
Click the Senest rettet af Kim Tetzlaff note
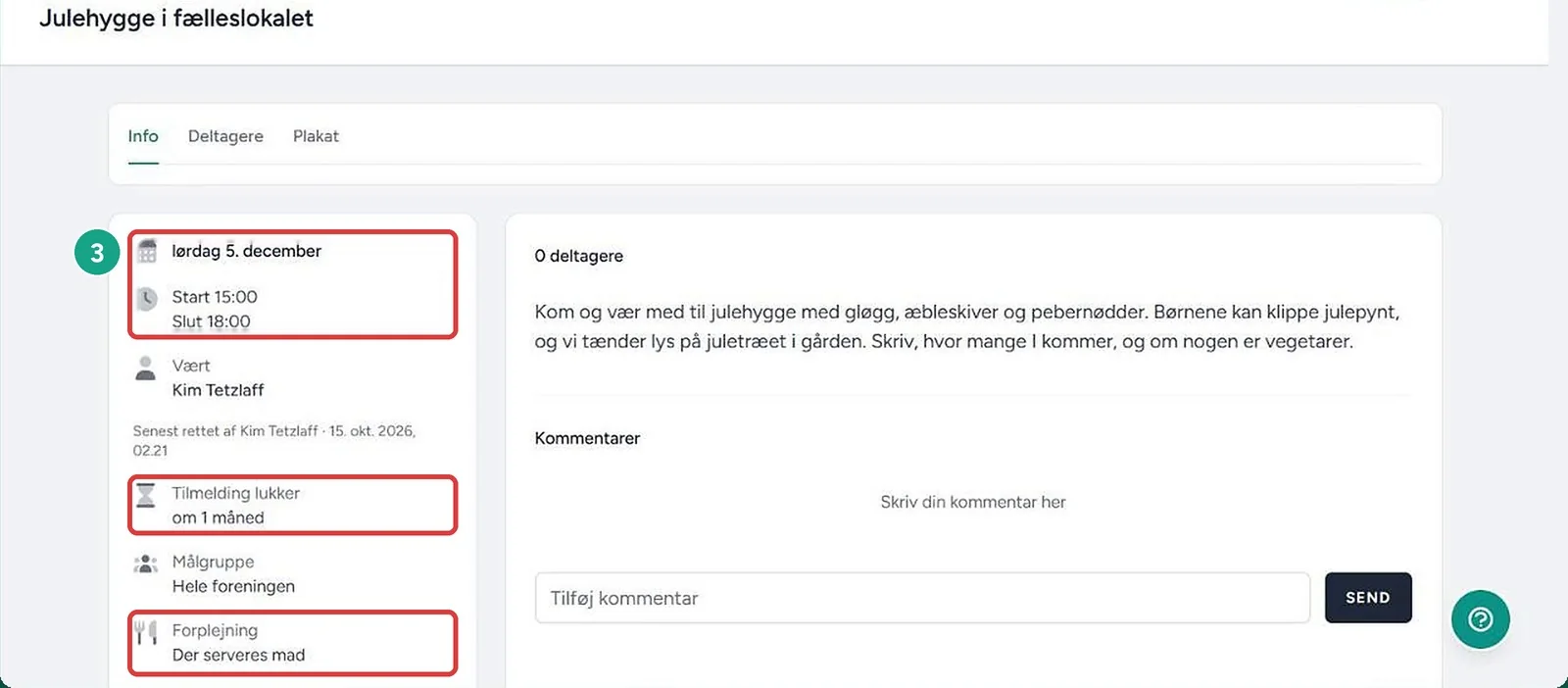point(274,440)
